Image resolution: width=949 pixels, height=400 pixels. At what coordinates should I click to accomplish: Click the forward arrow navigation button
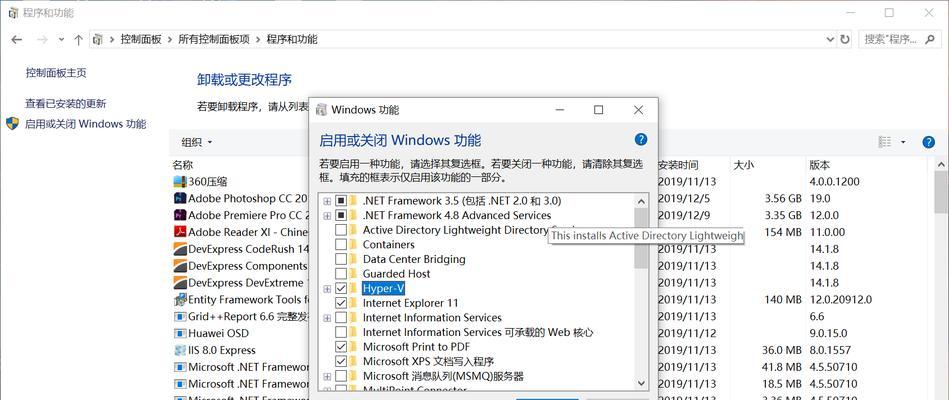42,39
